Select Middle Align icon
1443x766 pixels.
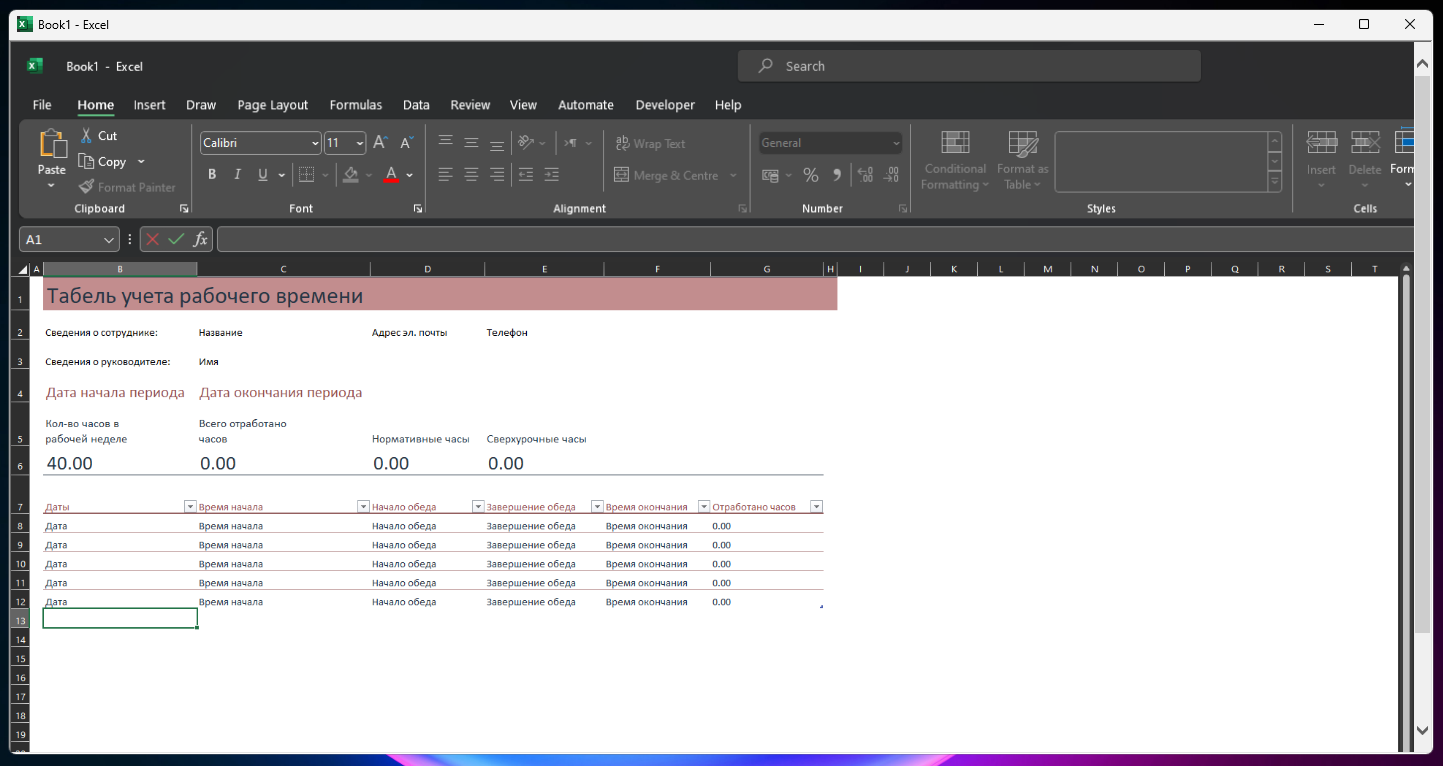[x=471, y=143]
